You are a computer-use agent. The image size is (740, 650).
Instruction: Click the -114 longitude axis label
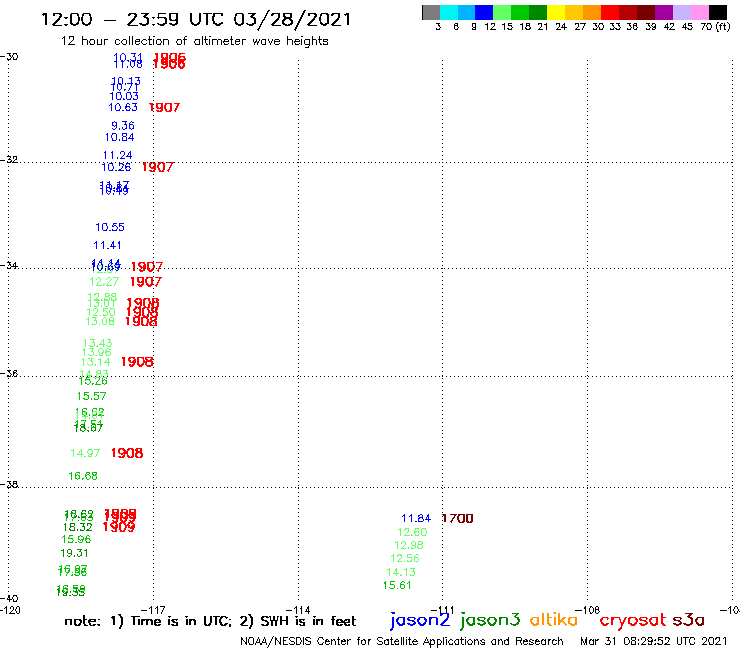(x=298, y=610)
